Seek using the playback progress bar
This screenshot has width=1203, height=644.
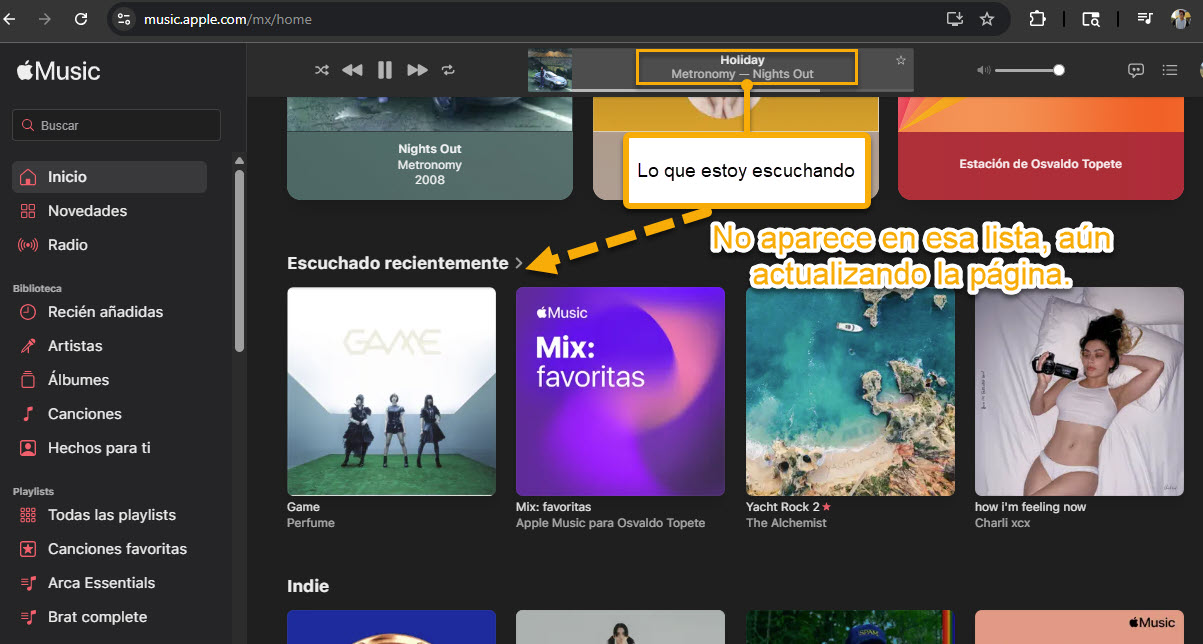pyautogui.click(x=743, y=90)
